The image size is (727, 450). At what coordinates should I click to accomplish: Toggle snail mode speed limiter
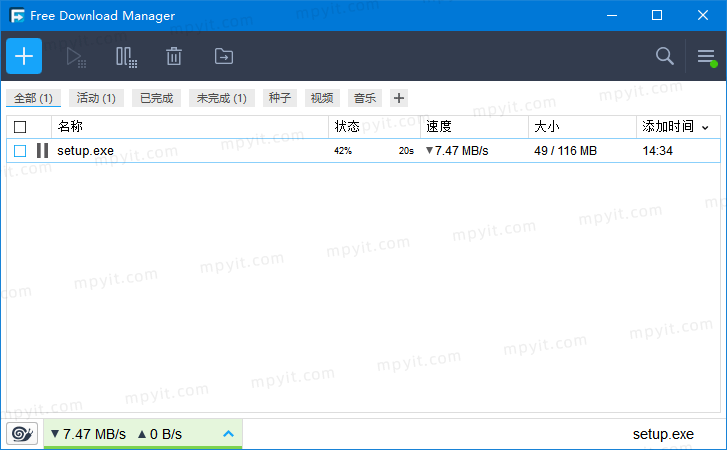pyautogui.click(x=22, y=434)
